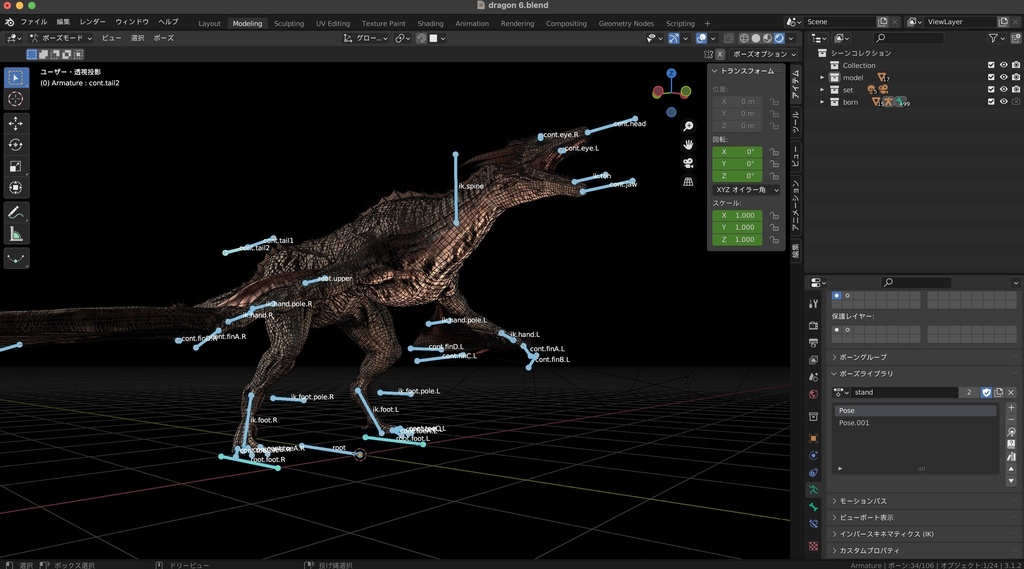This screenshot has width=1024, height=569.
Task: Choose the Rotate tool
Action: [x=16, y=145]
